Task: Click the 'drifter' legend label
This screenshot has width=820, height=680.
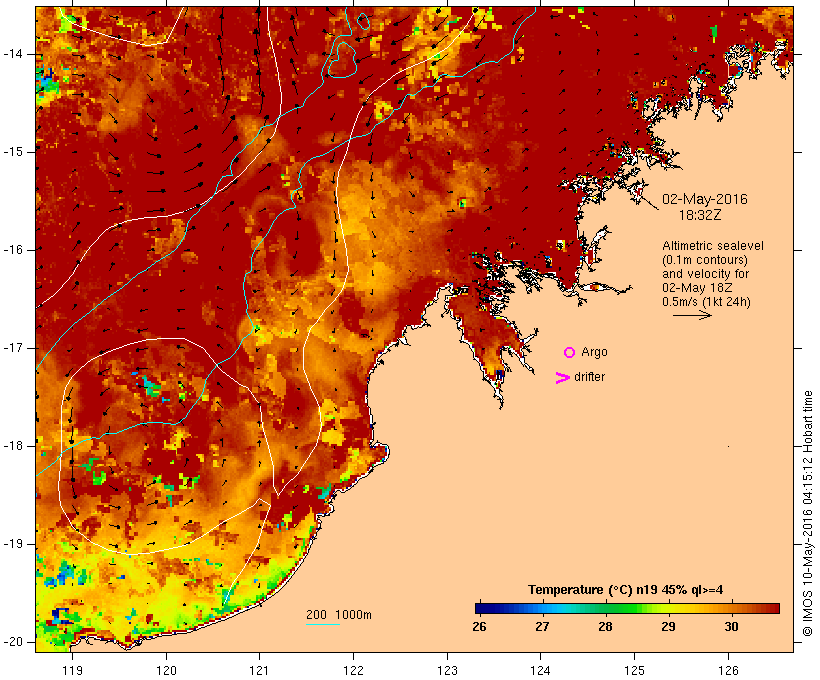Action: [x=589, y=377]
